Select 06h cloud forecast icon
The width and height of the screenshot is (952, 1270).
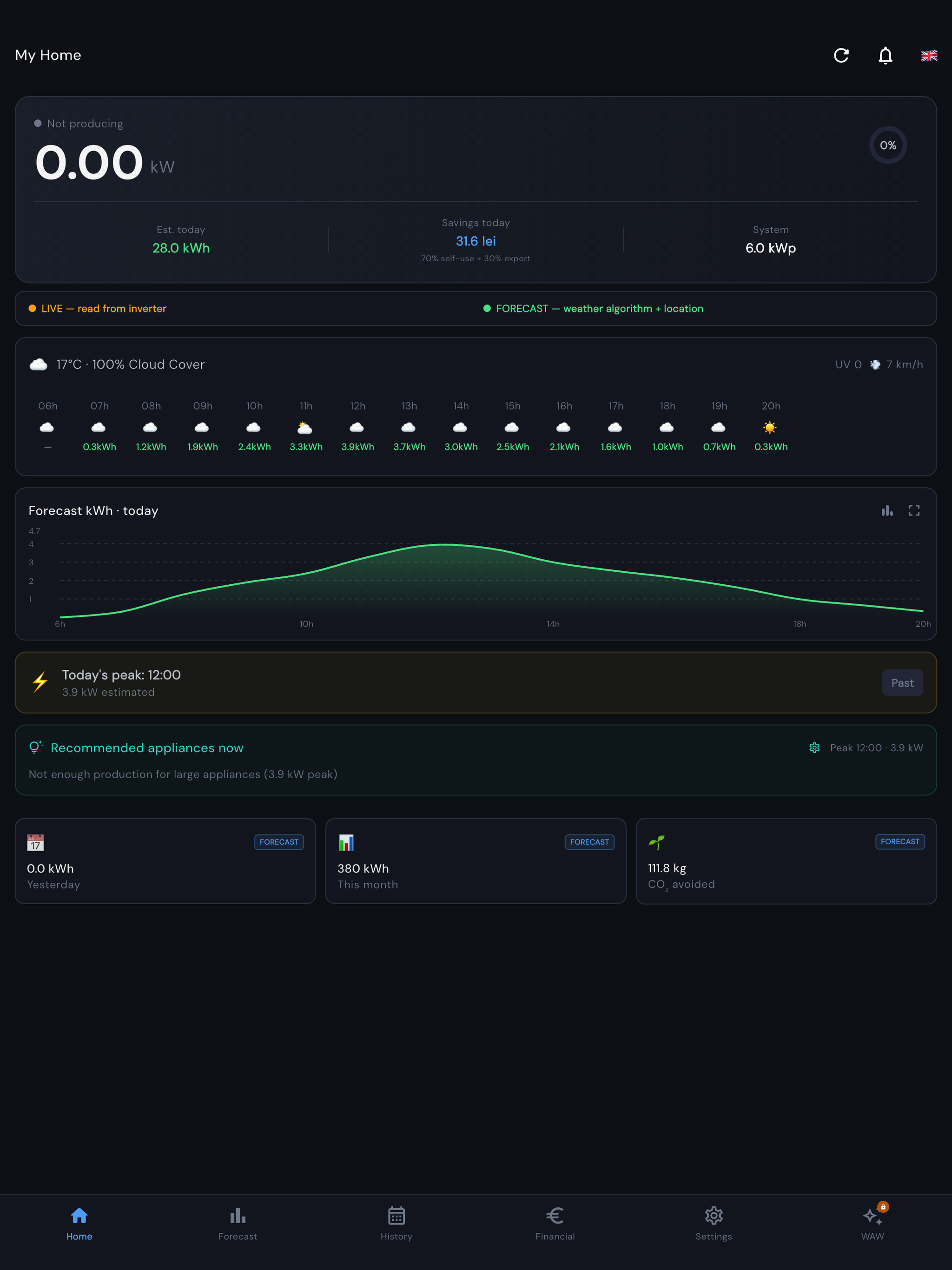tap(47, 427)
